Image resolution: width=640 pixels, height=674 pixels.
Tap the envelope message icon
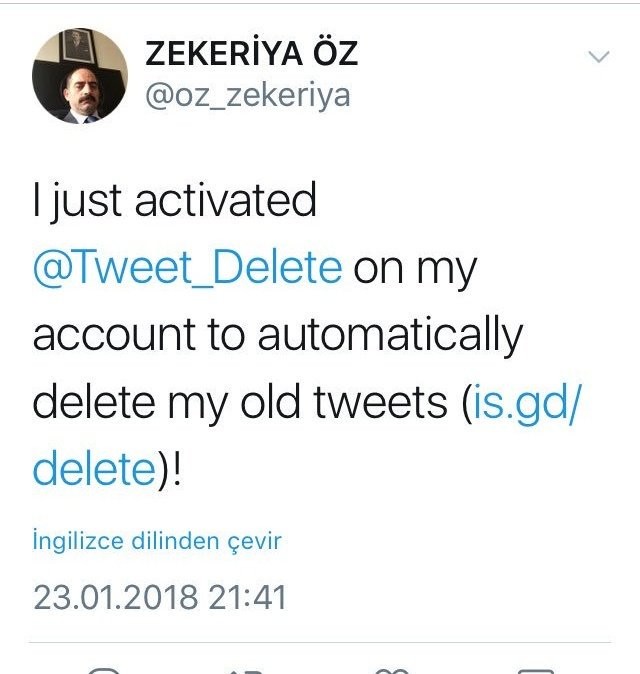click(535, 670)
